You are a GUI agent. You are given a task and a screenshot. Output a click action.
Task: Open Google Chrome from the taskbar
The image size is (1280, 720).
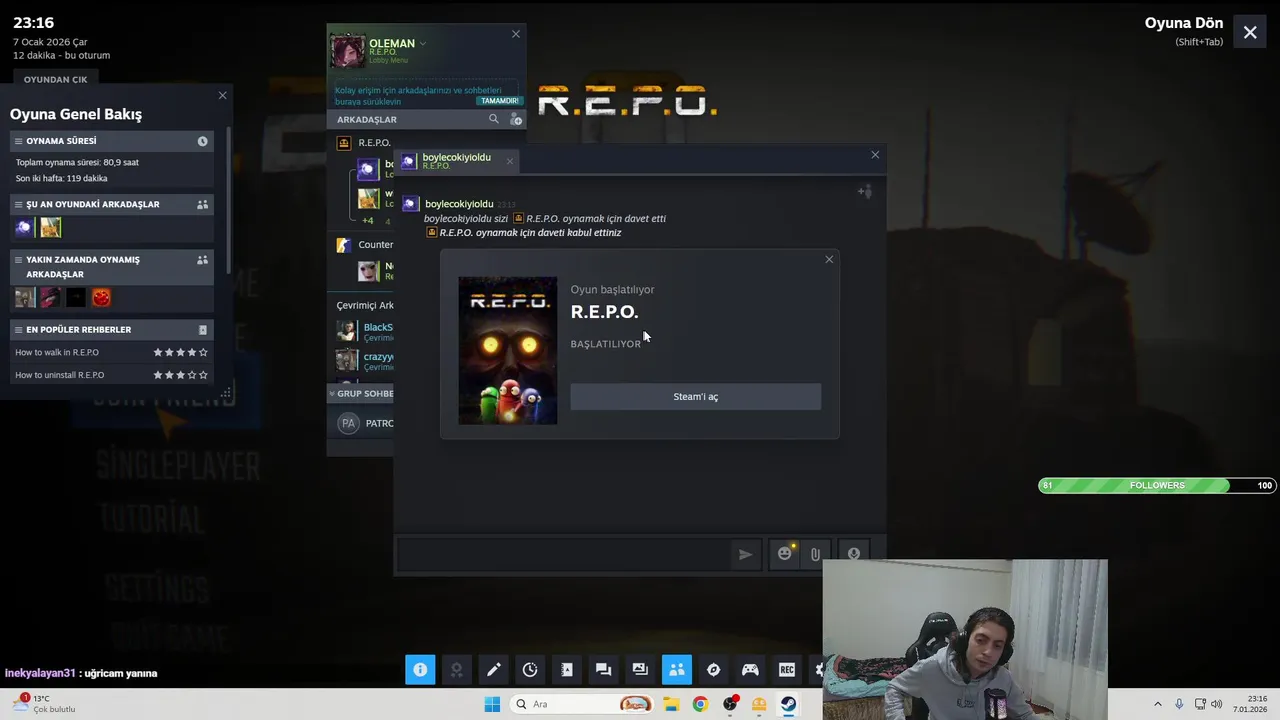700,704
